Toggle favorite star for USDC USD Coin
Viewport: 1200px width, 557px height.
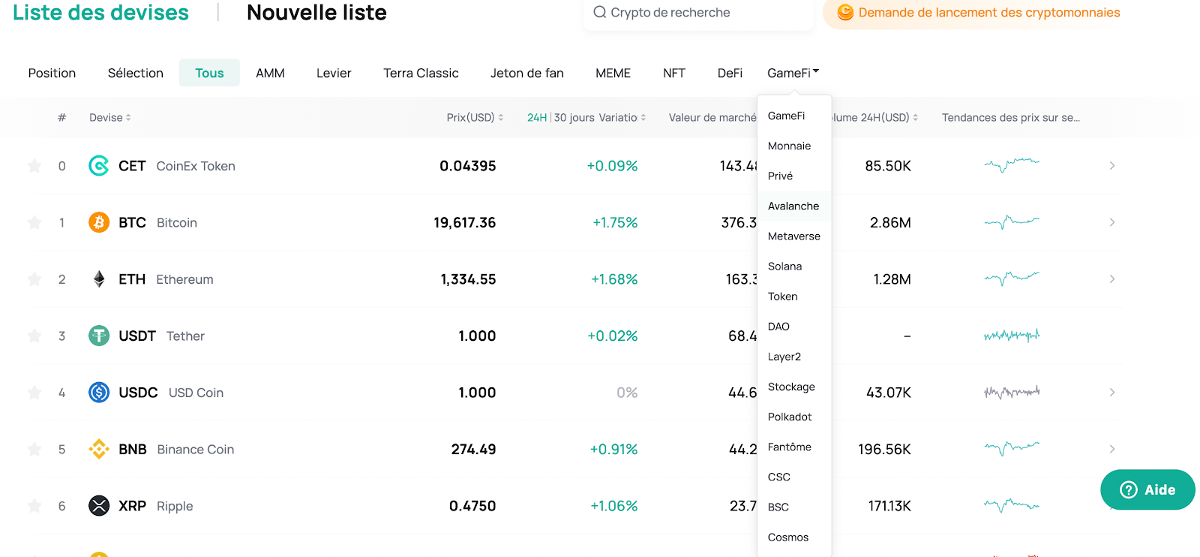coord(34,393)
